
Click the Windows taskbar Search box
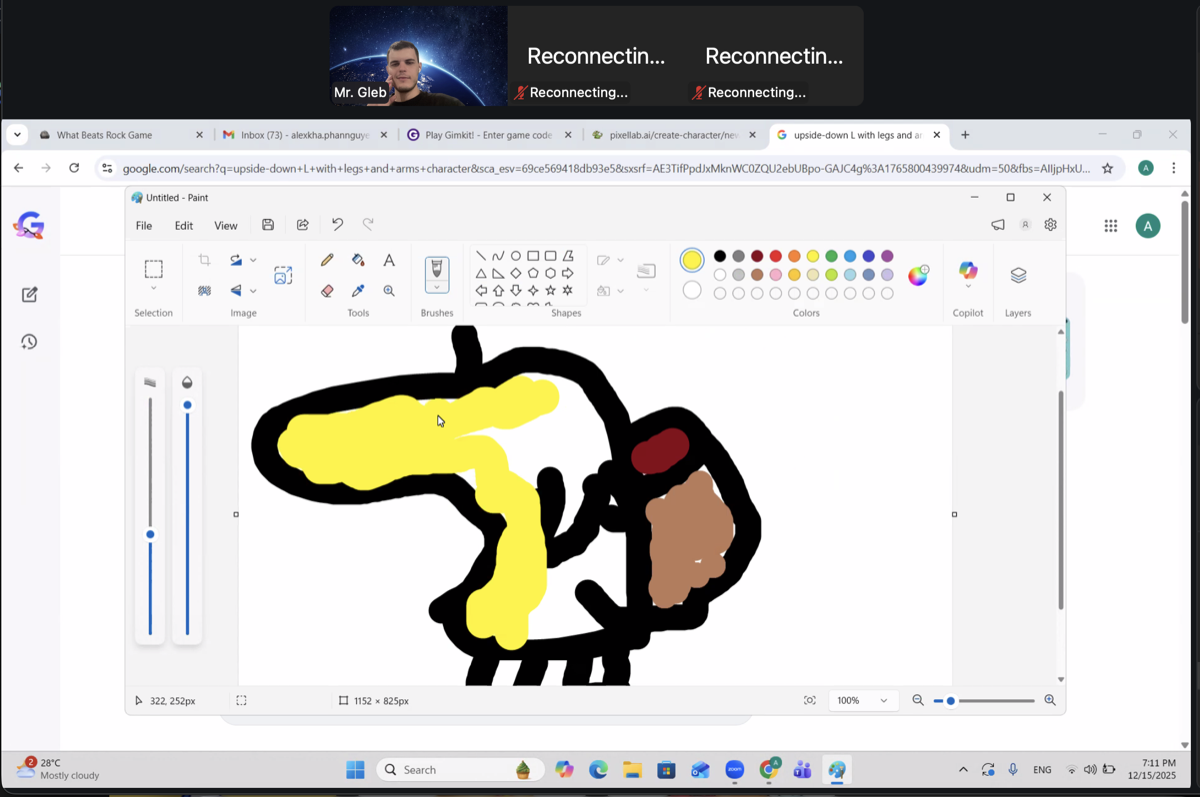460,770
